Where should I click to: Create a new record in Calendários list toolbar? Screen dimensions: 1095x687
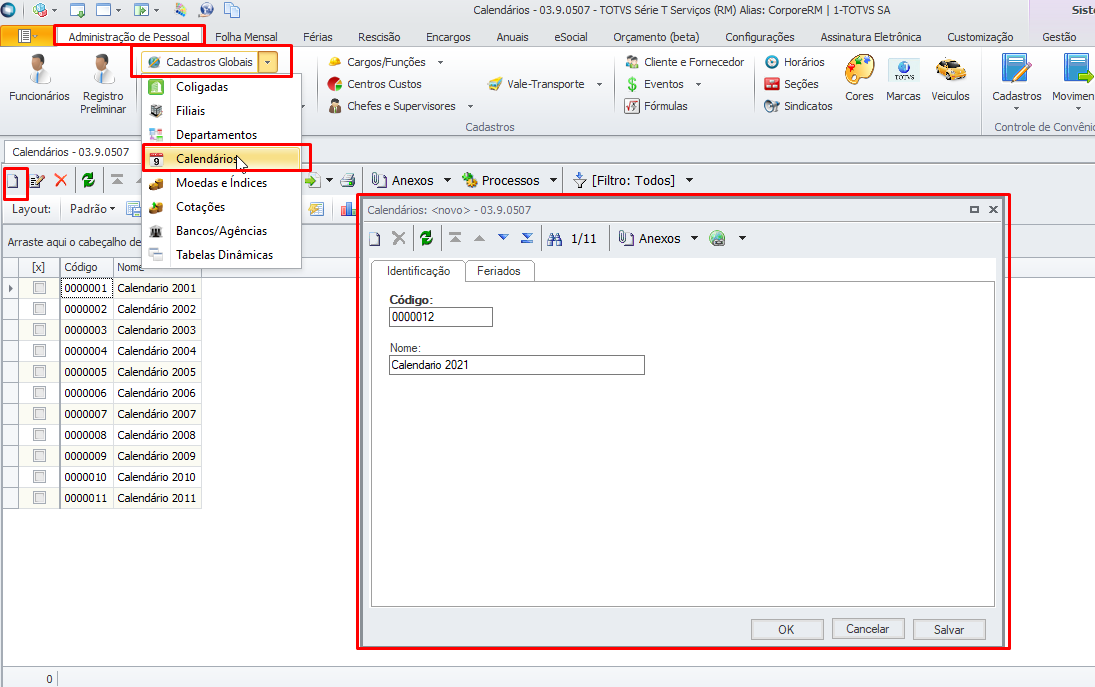point(13,182)
